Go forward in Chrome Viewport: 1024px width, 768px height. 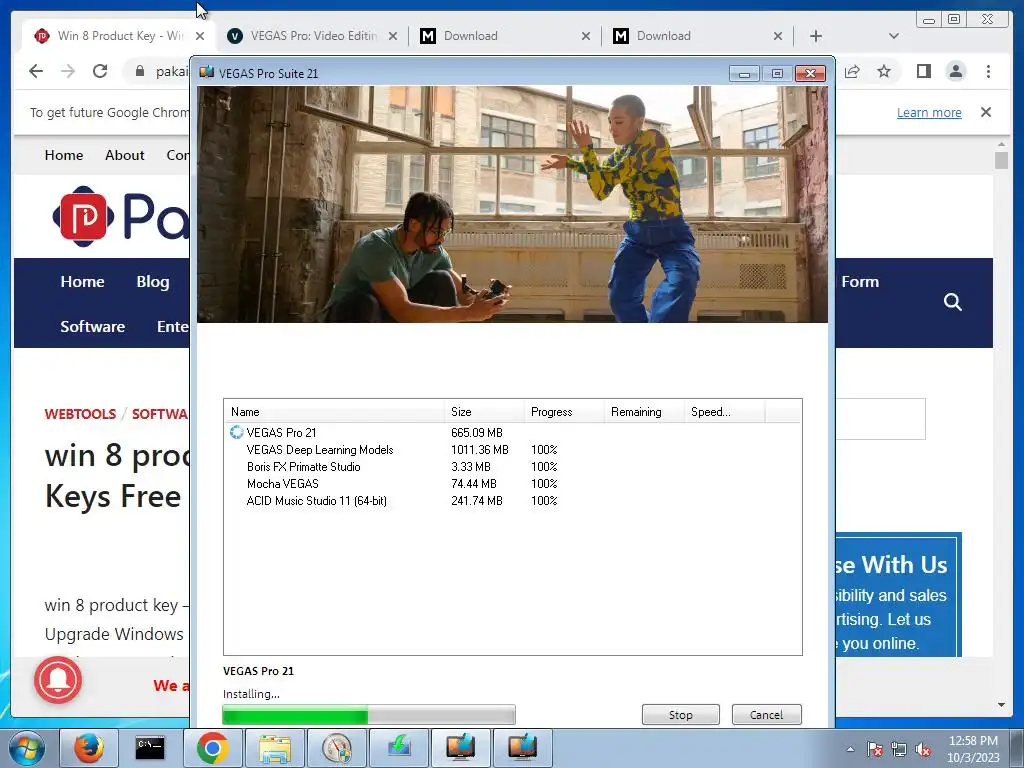point(68,71)
